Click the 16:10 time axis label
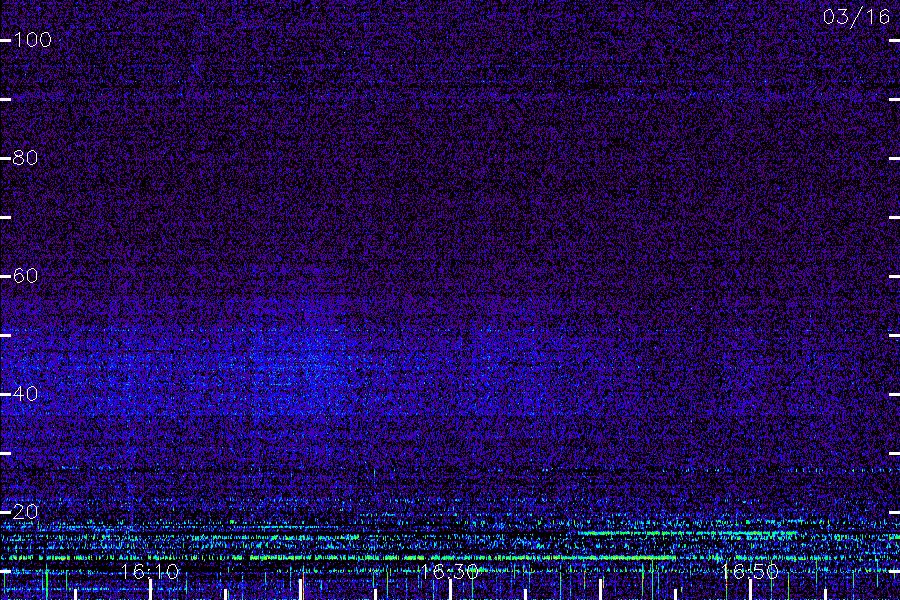The height and width of the screenshot is (600, 900). [150, 571]
